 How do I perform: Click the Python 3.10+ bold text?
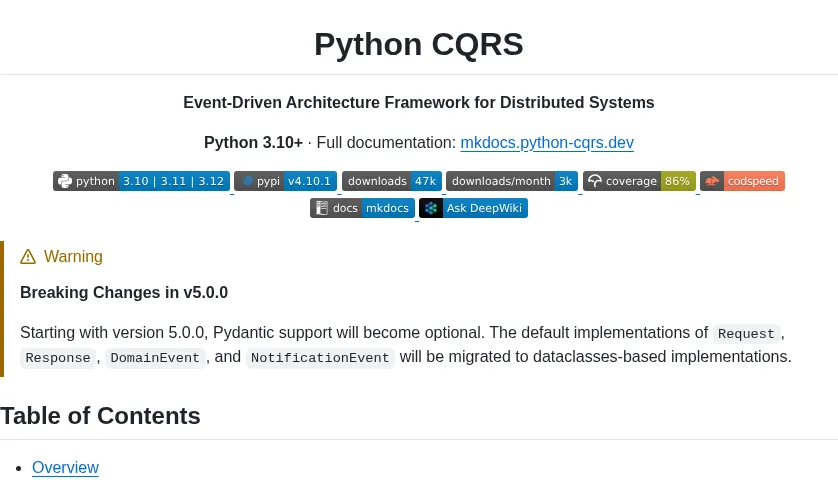(x=253, y=143)
